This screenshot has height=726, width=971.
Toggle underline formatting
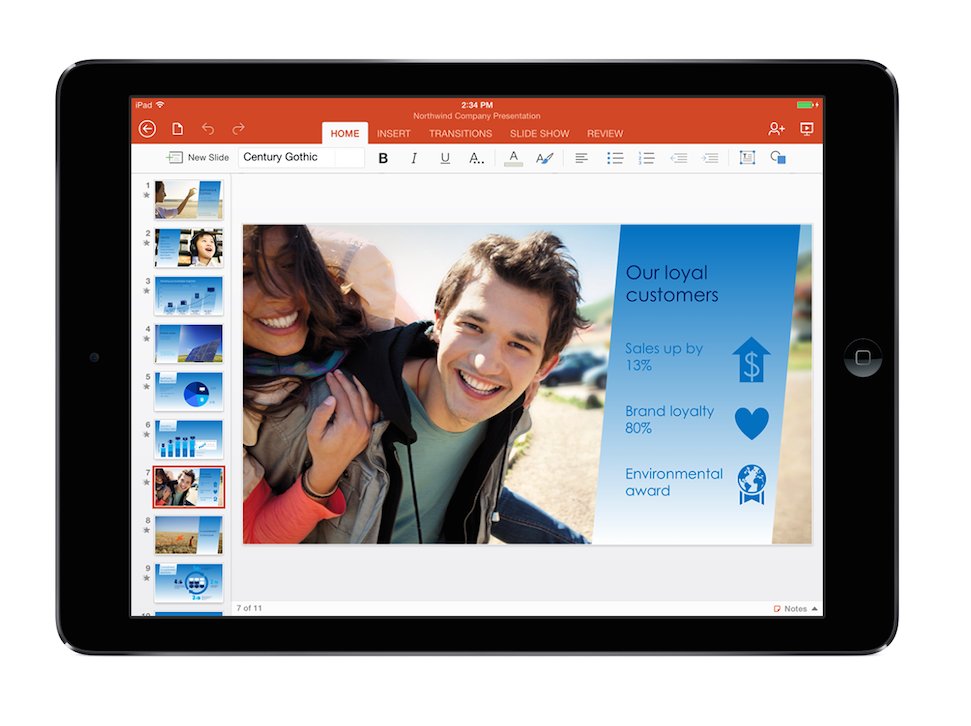click(x=445, y=158)
